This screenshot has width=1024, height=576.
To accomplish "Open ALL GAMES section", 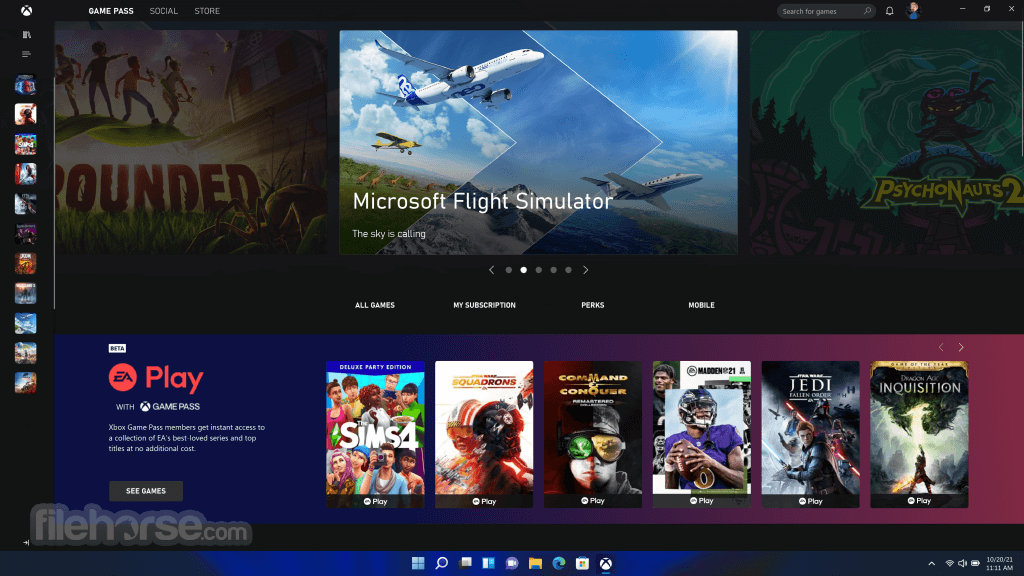I will [375, 305].
